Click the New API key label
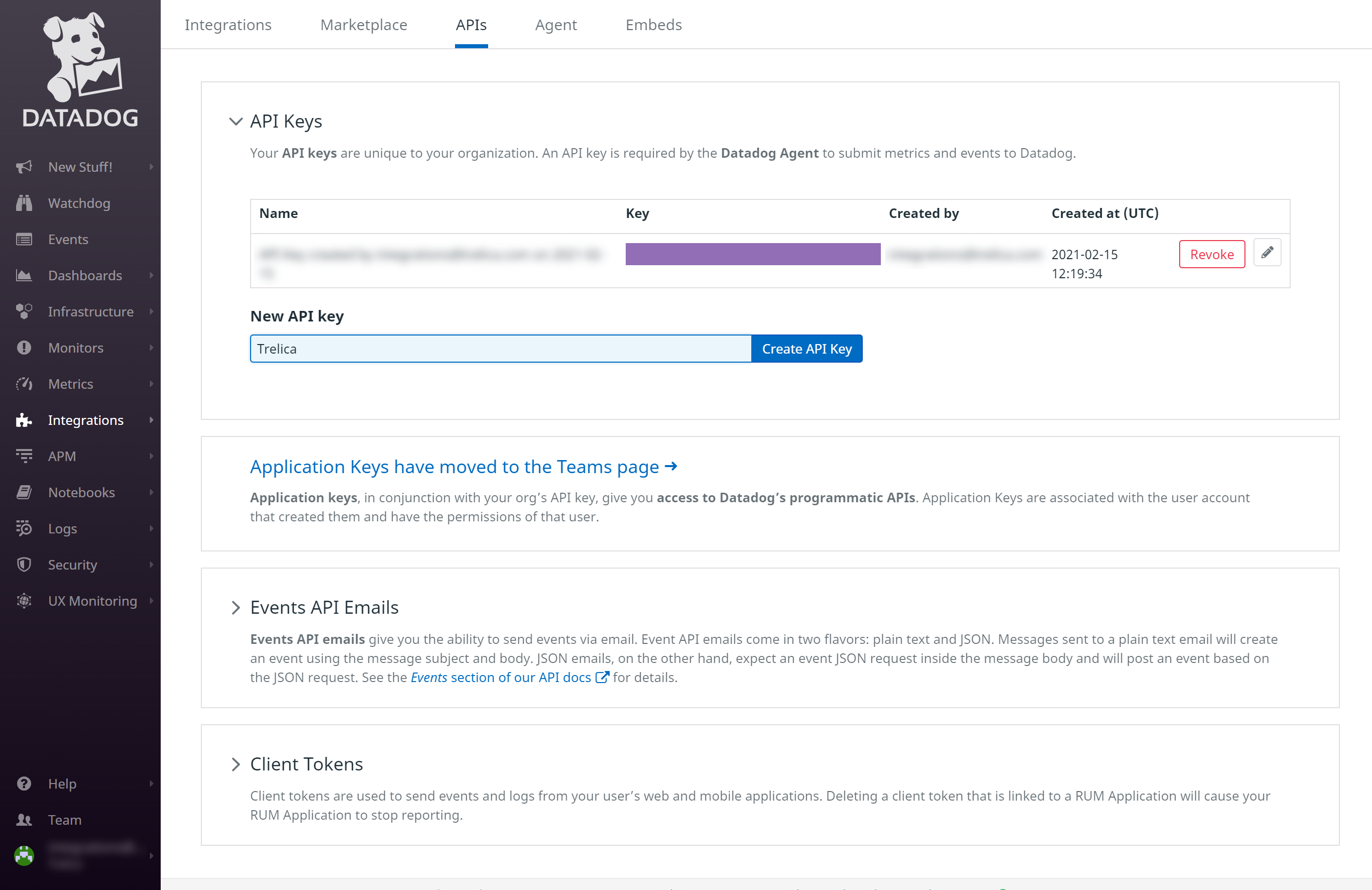The image size is (1372, 890). coord(297,316)
